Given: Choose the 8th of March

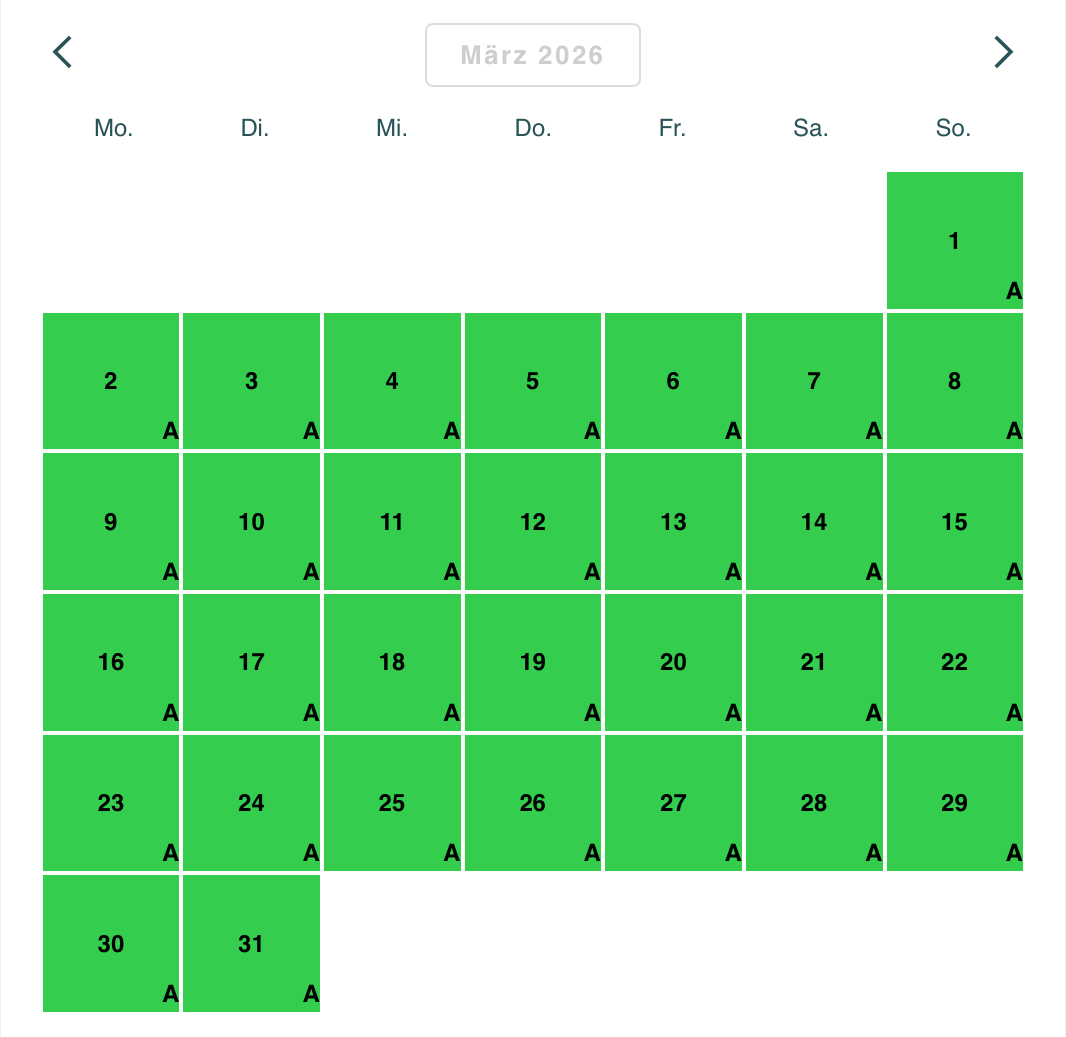Looking at the screenshot, I should click(x=954, y=381).
